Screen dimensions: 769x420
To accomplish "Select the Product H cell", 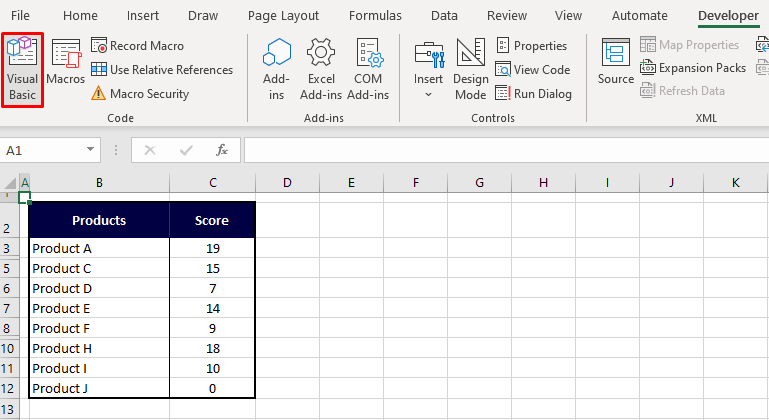I will (99, 348).
